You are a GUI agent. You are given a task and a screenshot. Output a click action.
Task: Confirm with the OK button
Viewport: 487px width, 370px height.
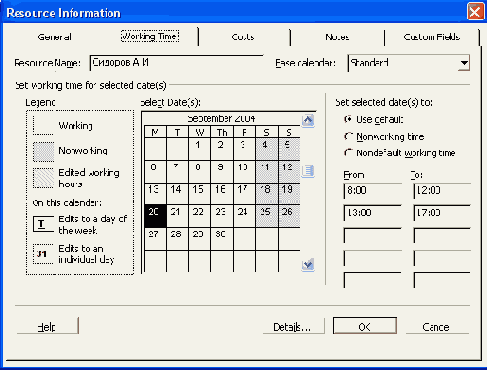click(365, 326)
